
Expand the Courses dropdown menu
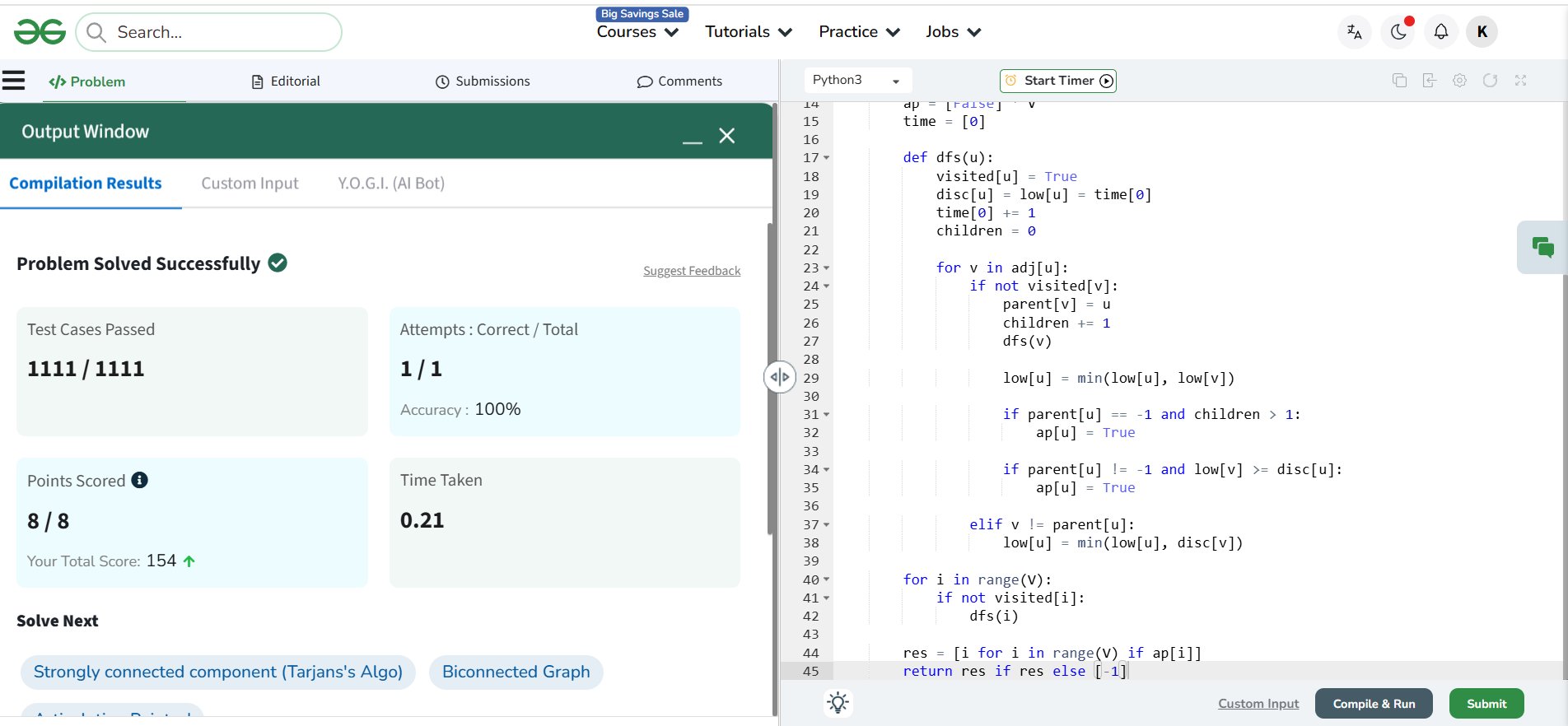coord(637,32)
